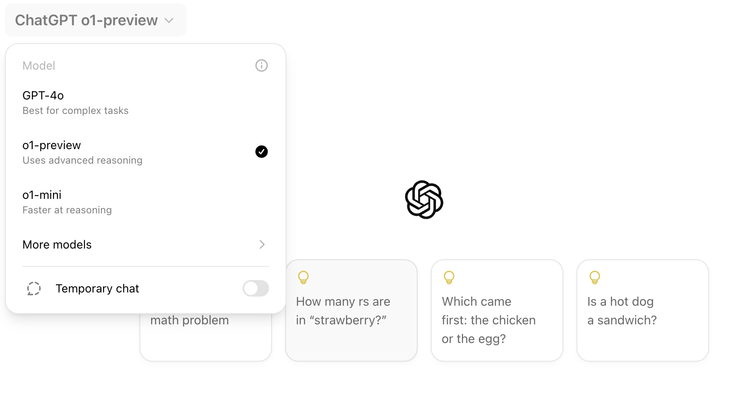Click the dashed-circle Temporary chat icon
The width and height of the screenshot is (750, 401).
[x=33, y=289]
